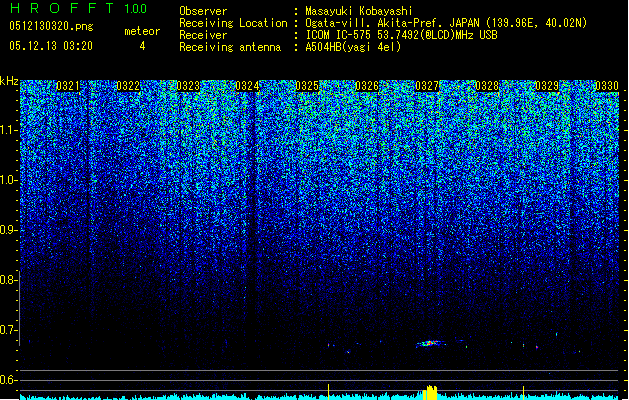Click the 0330 time marker
Image resolution: width=629 pixels, height=400 pixels.
(607, 86)
